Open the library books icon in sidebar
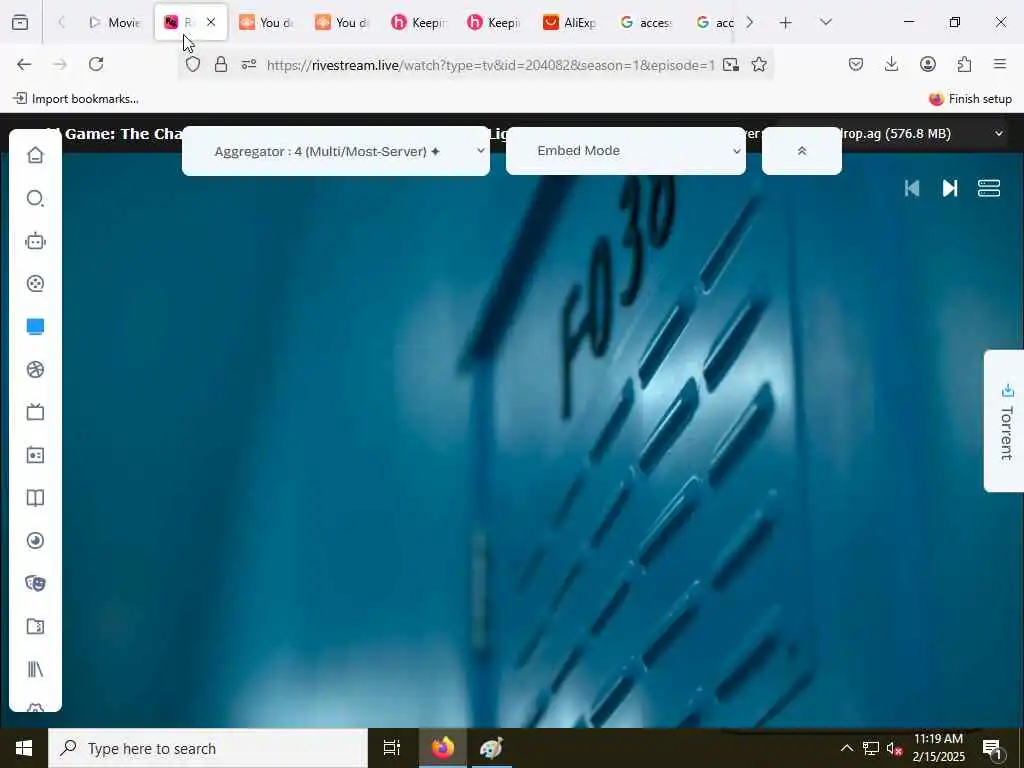 tap(35, 669)
